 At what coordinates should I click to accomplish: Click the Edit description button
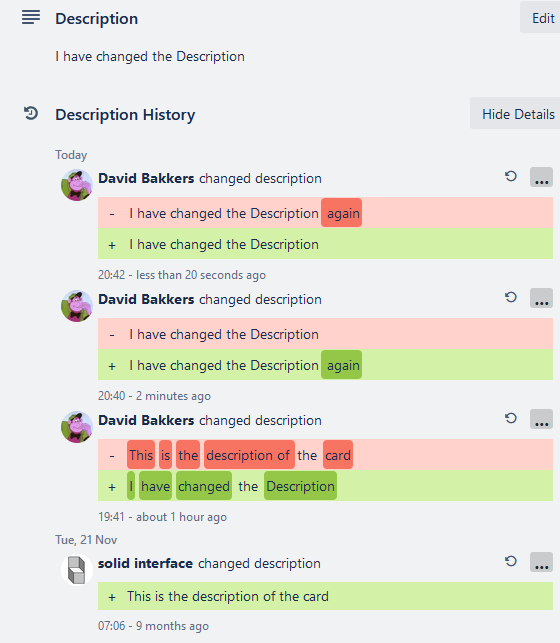click(542, 18)
